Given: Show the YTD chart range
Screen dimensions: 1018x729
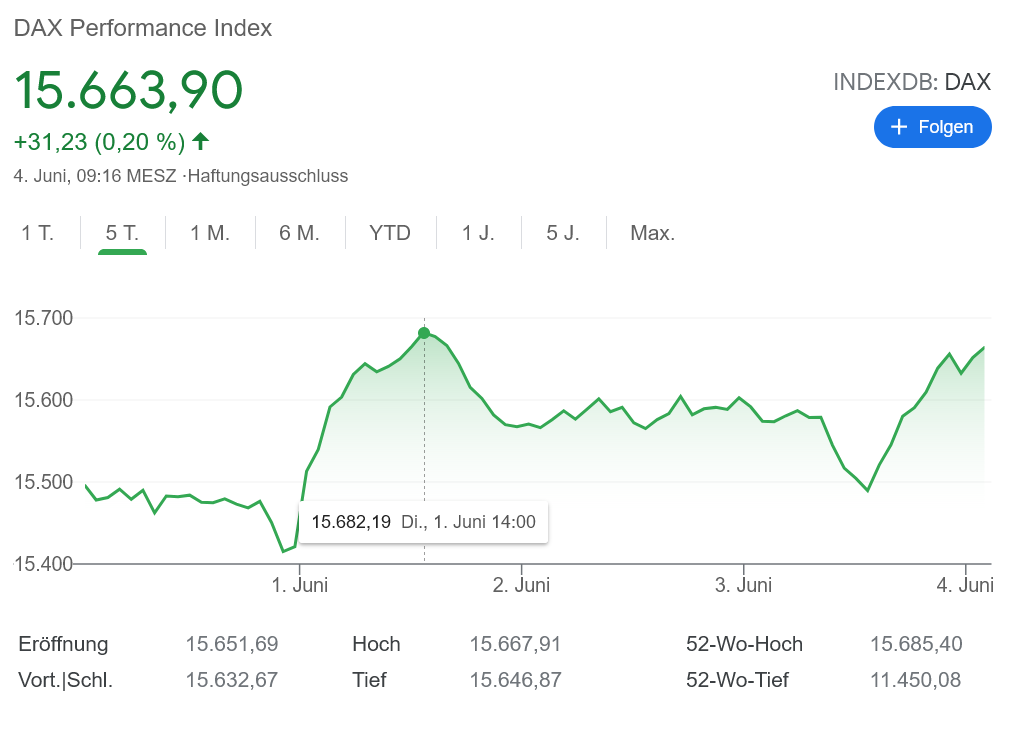Looking at the screenshot, I should tap(390, 233).
